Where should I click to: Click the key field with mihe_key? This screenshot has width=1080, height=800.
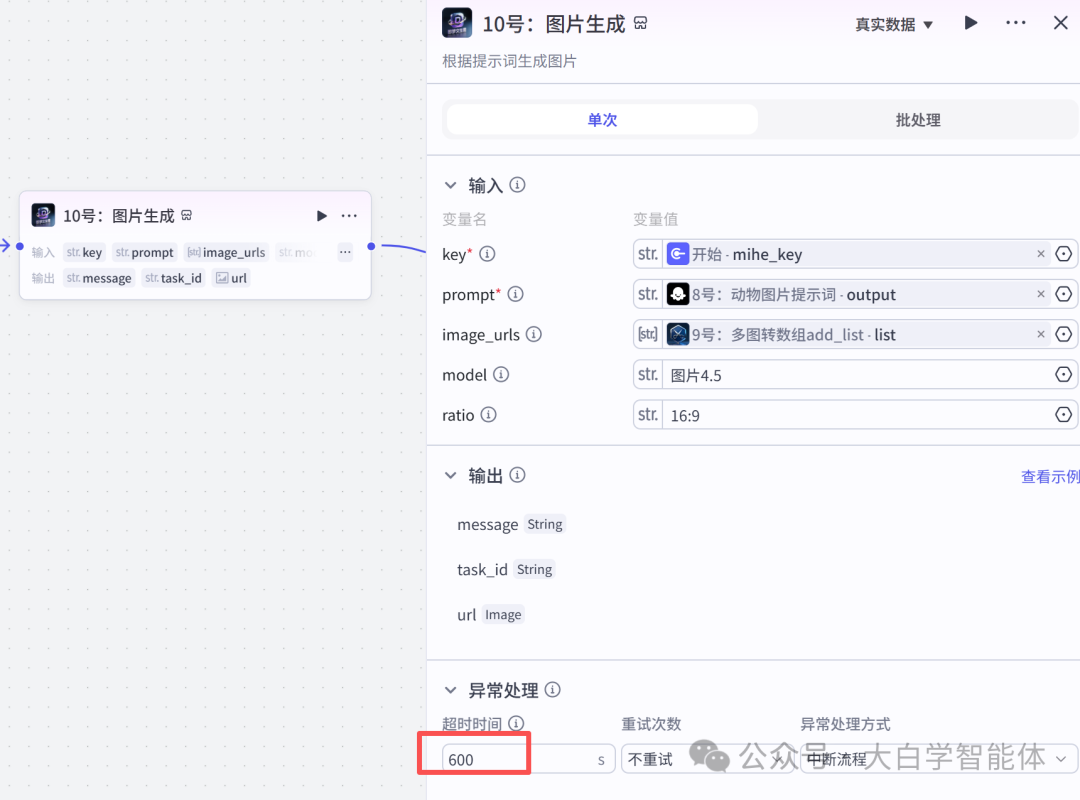[x=856, y=254]
